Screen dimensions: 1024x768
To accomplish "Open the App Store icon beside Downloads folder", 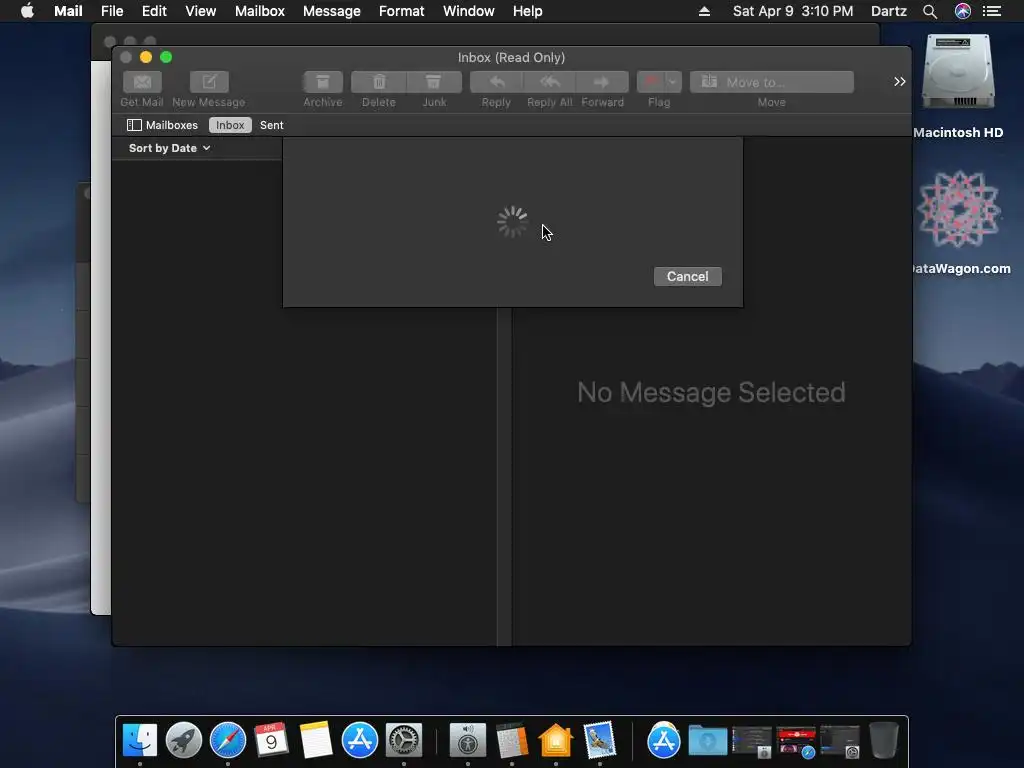I will pos(664,740).
